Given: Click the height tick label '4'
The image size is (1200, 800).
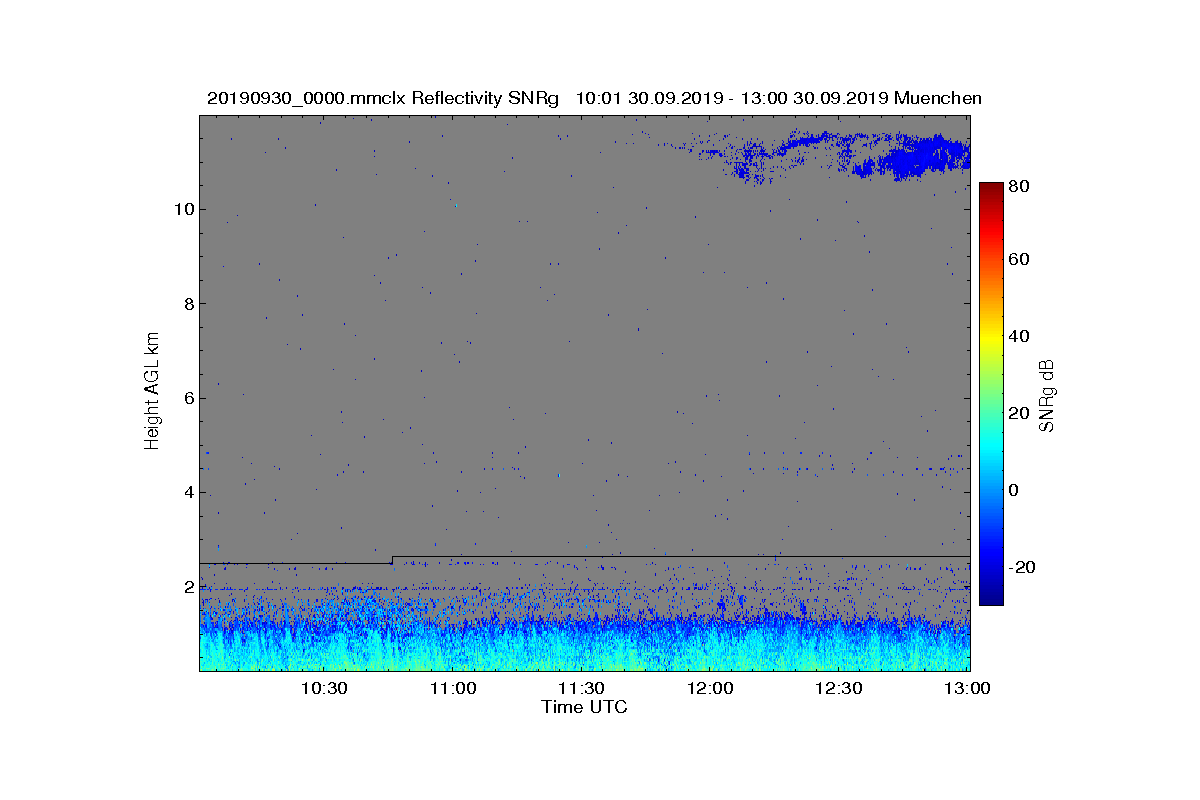Looking at the screenshot, I should (189, 492).
